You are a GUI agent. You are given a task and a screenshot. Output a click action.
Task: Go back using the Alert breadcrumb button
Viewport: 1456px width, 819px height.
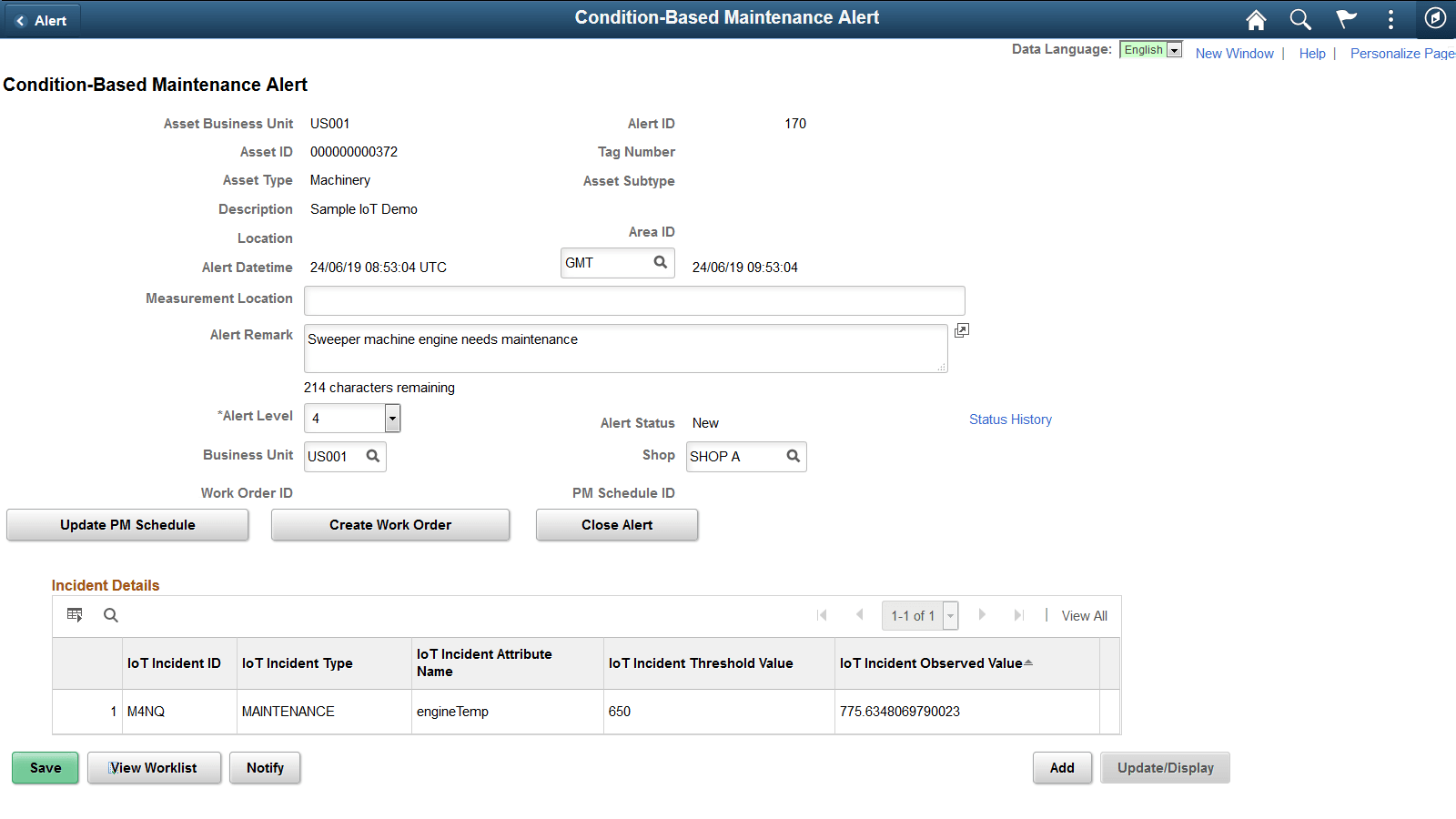point(42,19)
